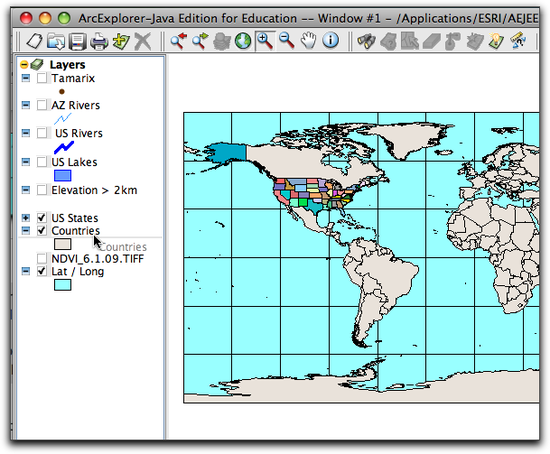The height and width of the screenshot is (454, 550).
Task: Click the grayed Select Features icon
Action: 410,41
